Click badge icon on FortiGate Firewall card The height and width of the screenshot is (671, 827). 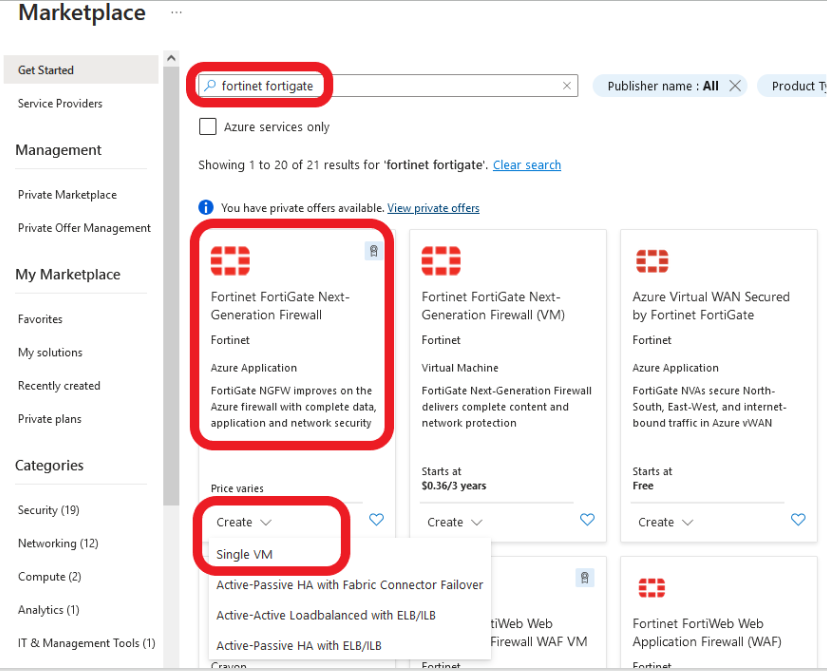[x=373, y=251]
